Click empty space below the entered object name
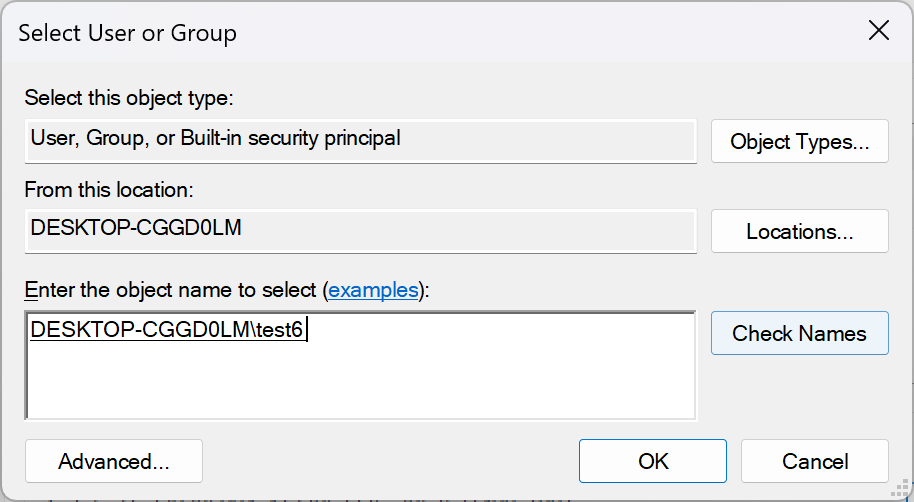This screenshot has width=914, height=502. pyautogui.click(x=360, y=385)
